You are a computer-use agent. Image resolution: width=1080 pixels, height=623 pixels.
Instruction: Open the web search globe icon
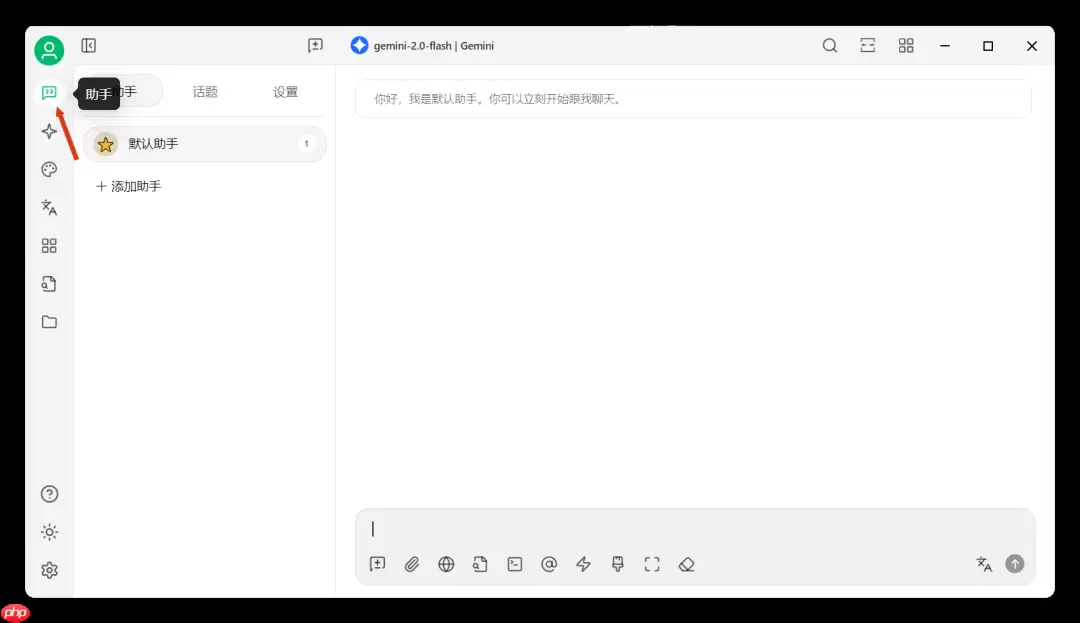pos(446,564)
